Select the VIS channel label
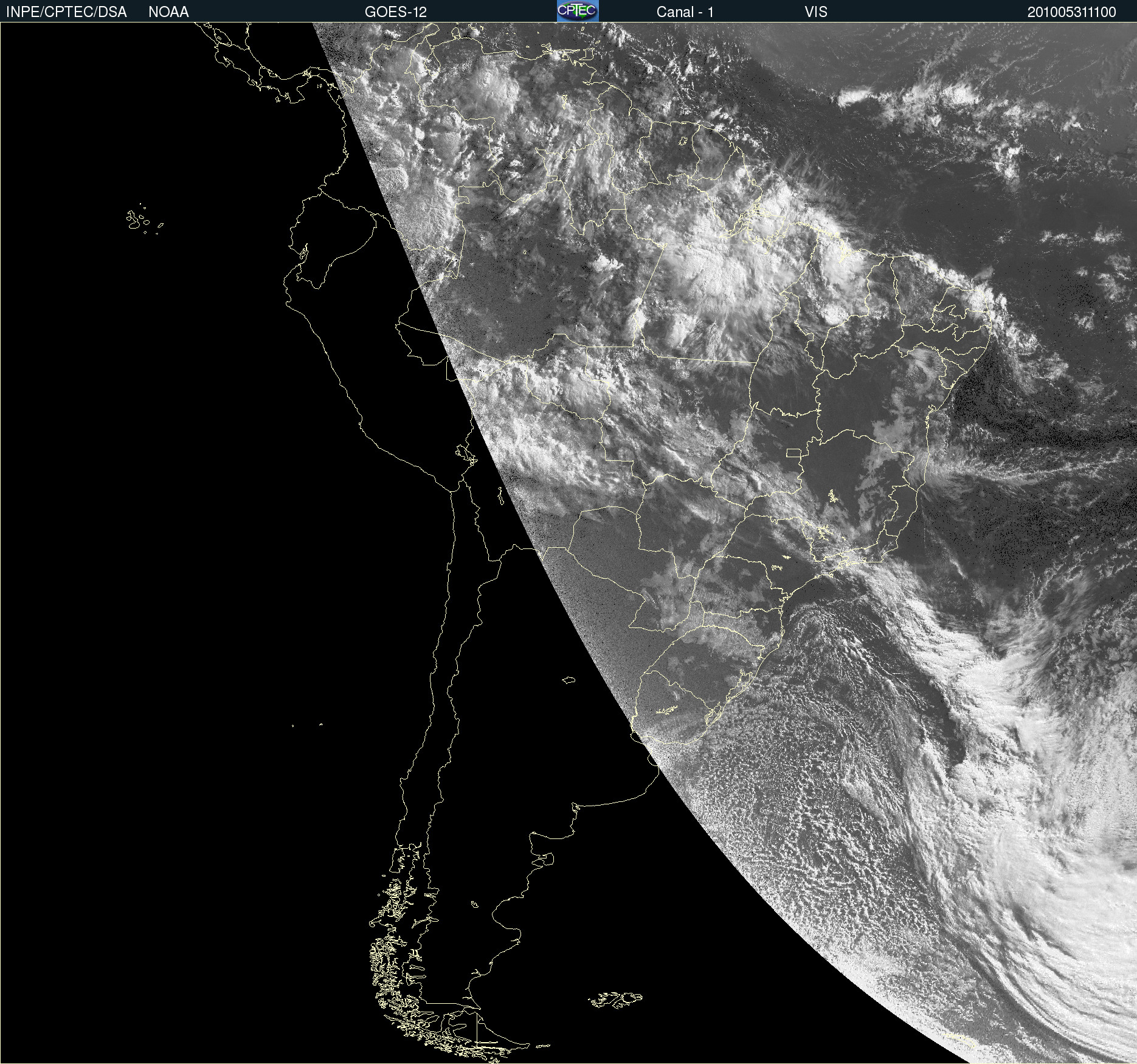1137x1064 pixels. (816, 12)
